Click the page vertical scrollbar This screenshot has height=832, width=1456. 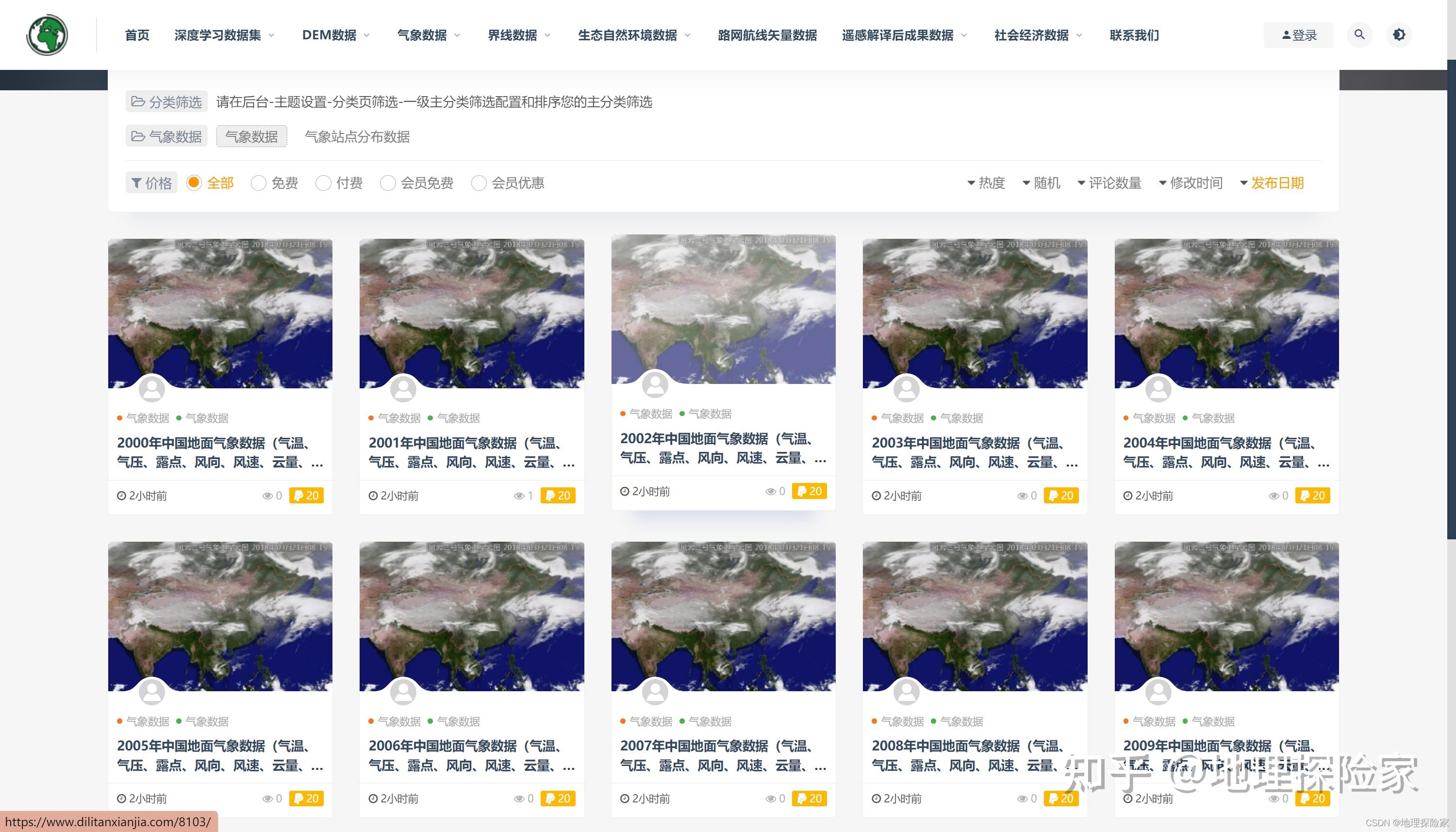pos(1451,297)
